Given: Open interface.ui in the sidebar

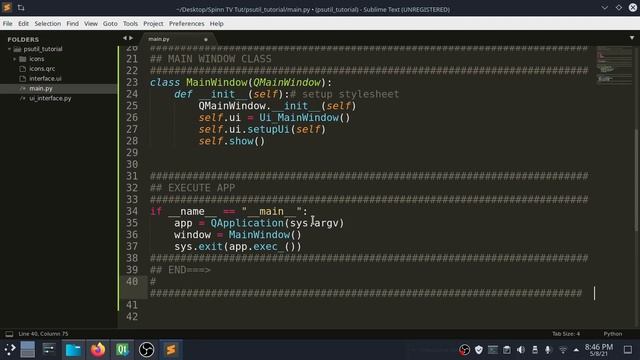Looking at the screenshot, I should point(45,78).
